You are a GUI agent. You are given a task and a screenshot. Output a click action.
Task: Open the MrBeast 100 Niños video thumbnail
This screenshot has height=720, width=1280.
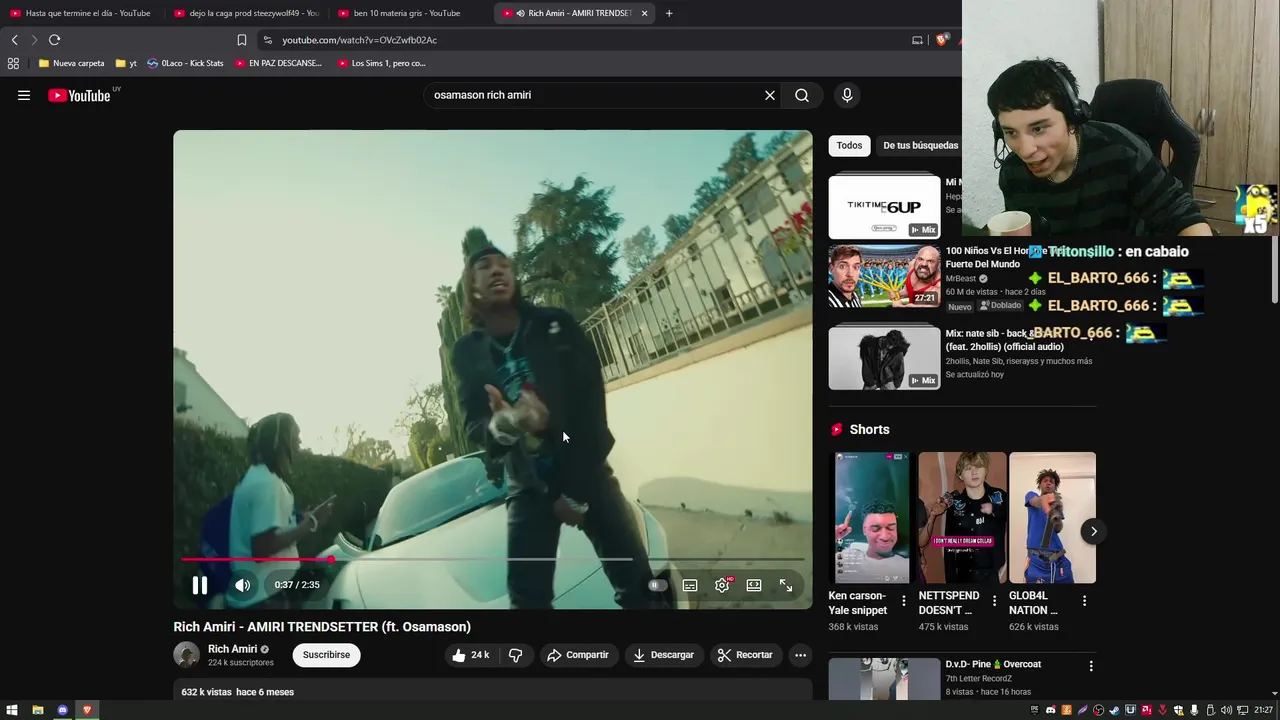(884, 276)
